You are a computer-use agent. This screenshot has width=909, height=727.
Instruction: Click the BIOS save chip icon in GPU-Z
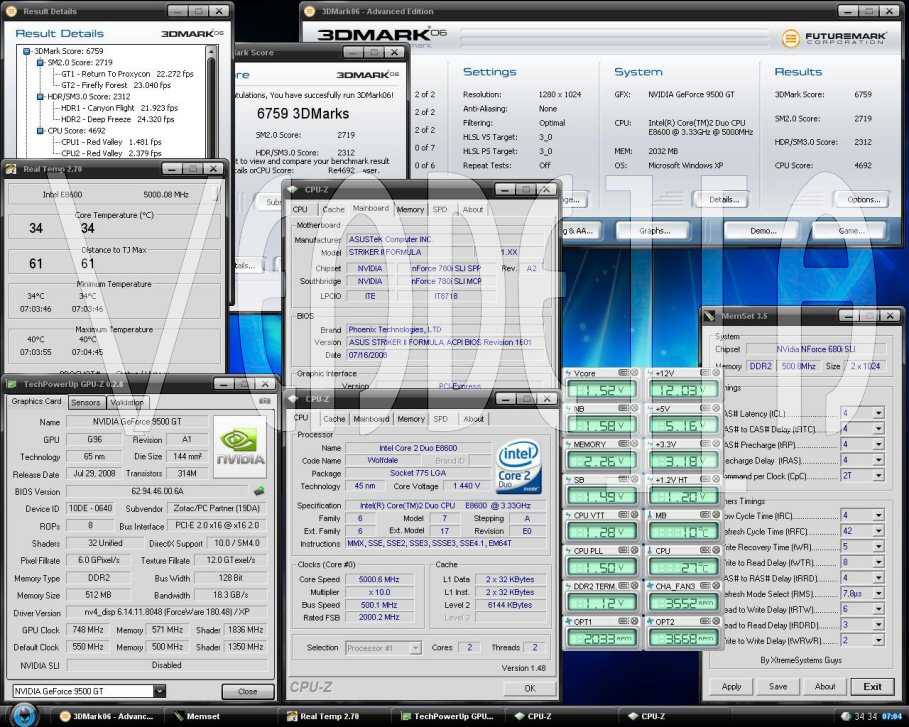(259, 491)
